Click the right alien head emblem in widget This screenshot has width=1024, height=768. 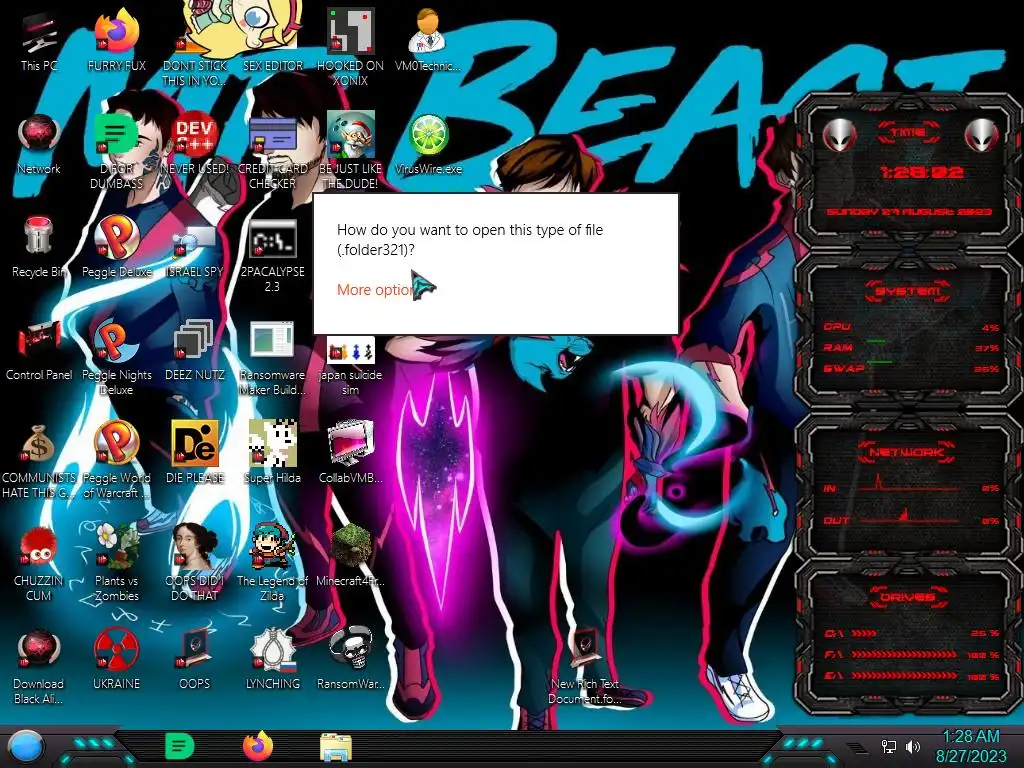981,136
